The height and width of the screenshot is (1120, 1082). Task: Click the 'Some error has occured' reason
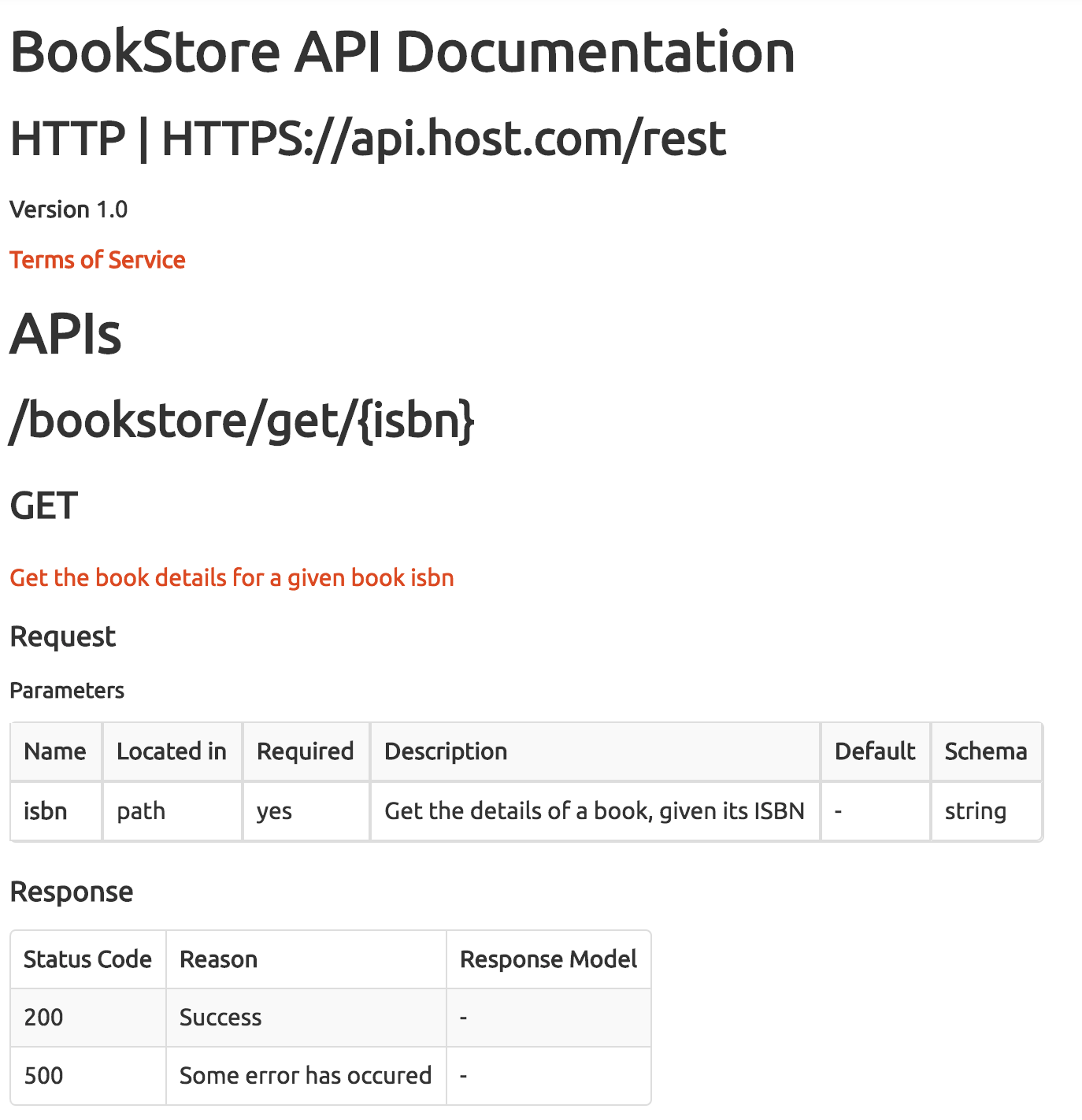(x=306, y=1076)
